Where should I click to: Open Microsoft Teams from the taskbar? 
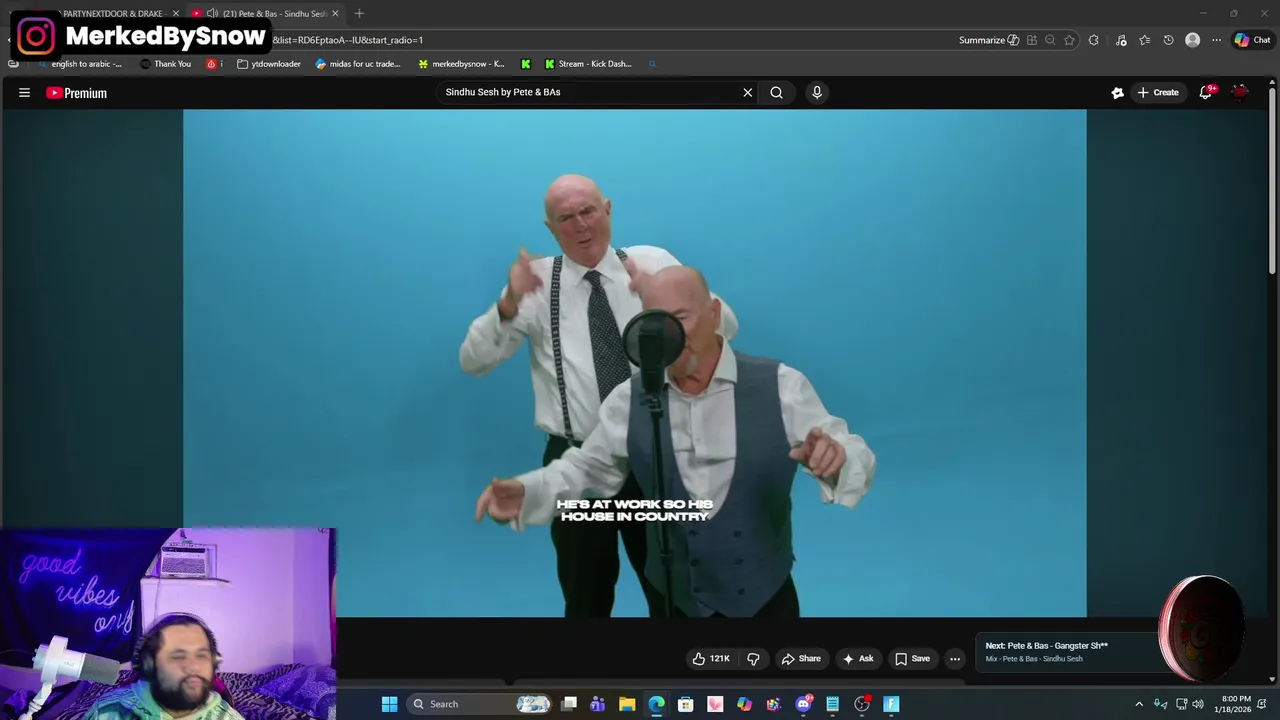point(598,704)
